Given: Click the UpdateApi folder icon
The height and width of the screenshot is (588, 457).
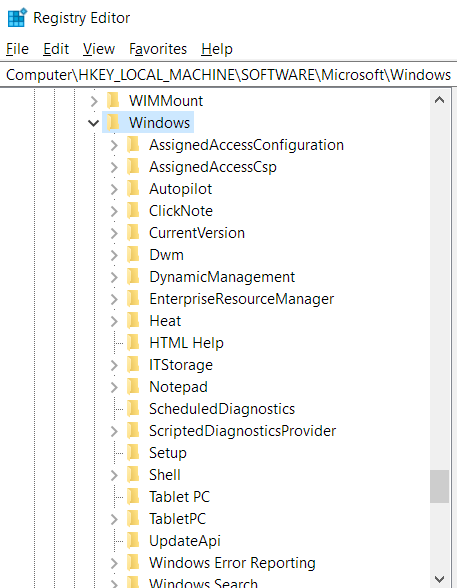Looking at the screenshot, I should (x=133, y=540).
